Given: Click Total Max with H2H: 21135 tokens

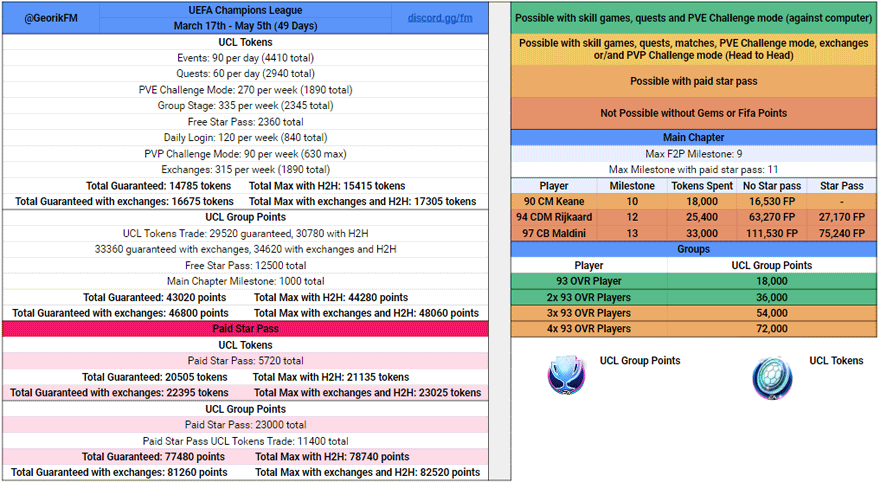Looking at the screenshot, I should 331,377.
